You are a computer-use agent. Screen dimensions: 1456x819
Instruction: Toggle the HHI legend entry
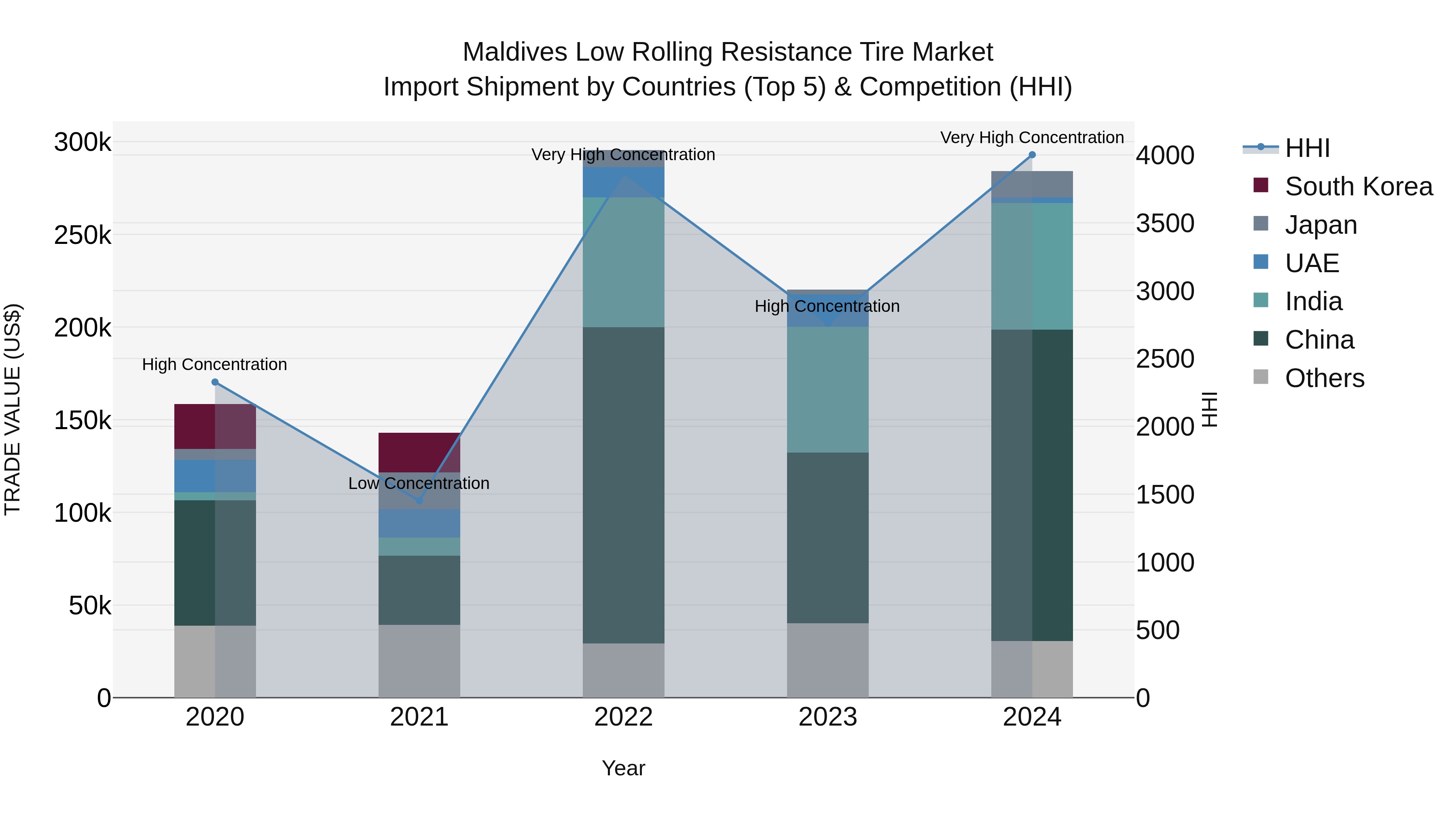tap(1286, 148)
